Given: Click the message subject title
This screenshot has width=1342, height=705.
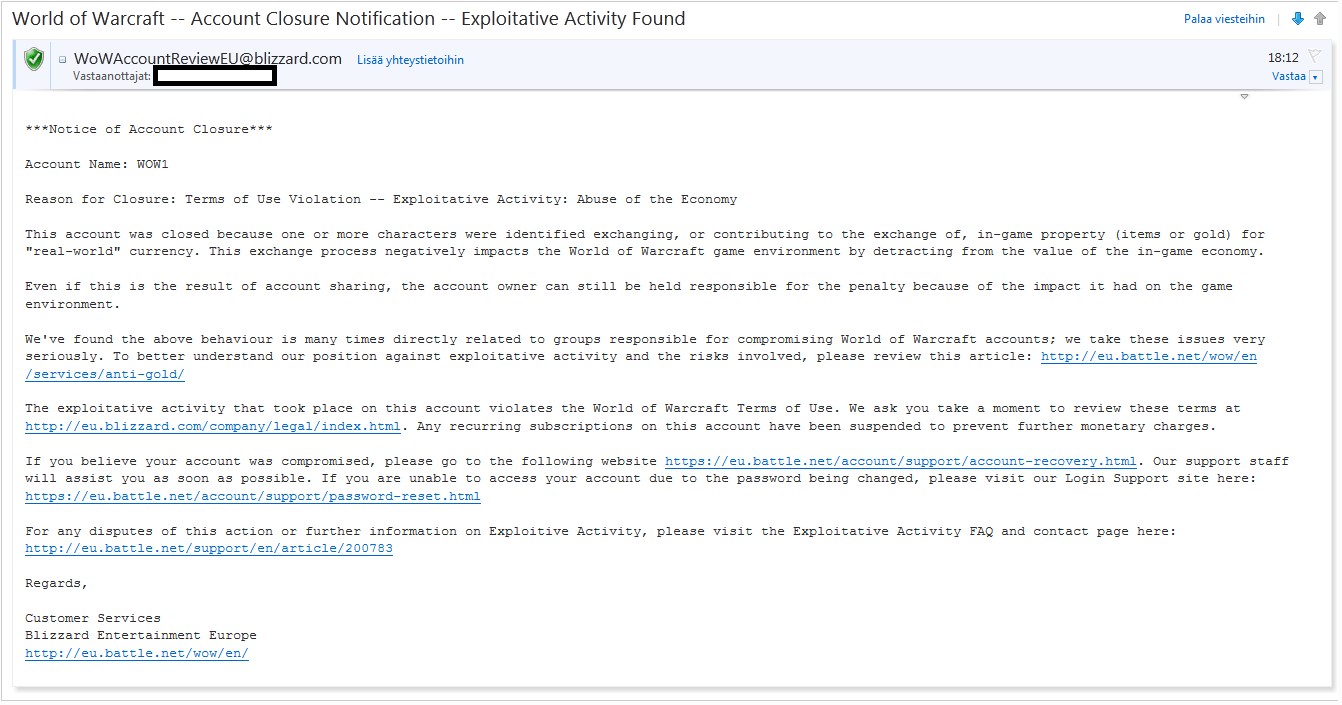Looking at the screenshot, I should pyautogui.click(x=349, y=19).
